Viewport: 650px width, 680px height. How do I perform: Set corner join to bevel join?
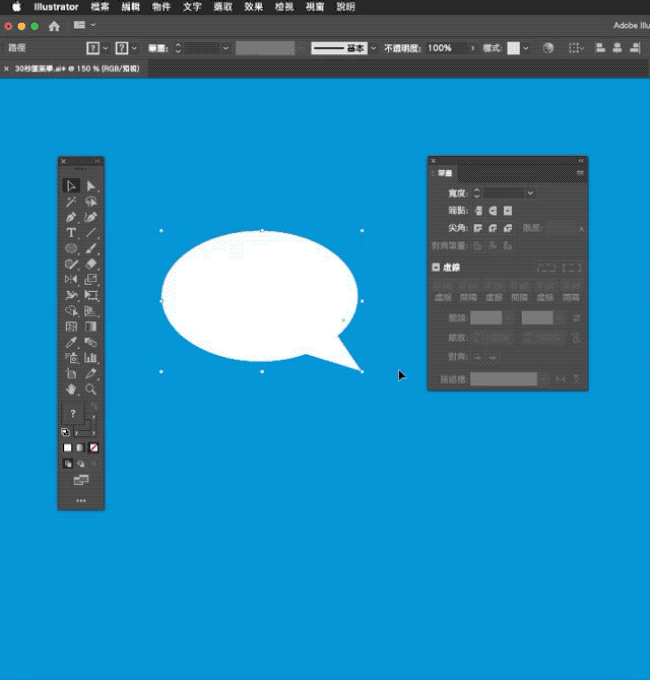(x=508, y=229)
